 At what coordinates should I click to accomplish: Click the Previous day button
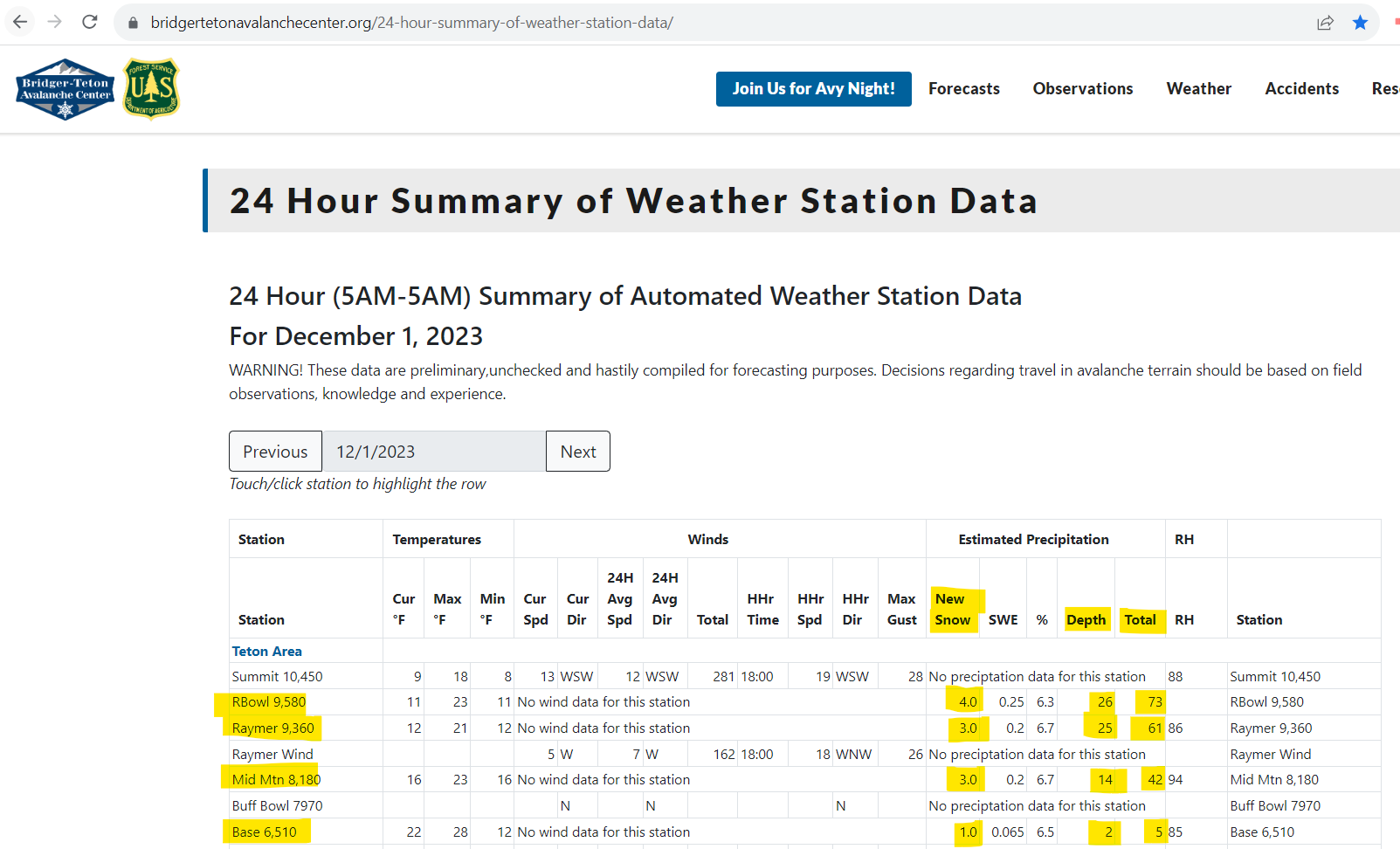coord(275,452)
